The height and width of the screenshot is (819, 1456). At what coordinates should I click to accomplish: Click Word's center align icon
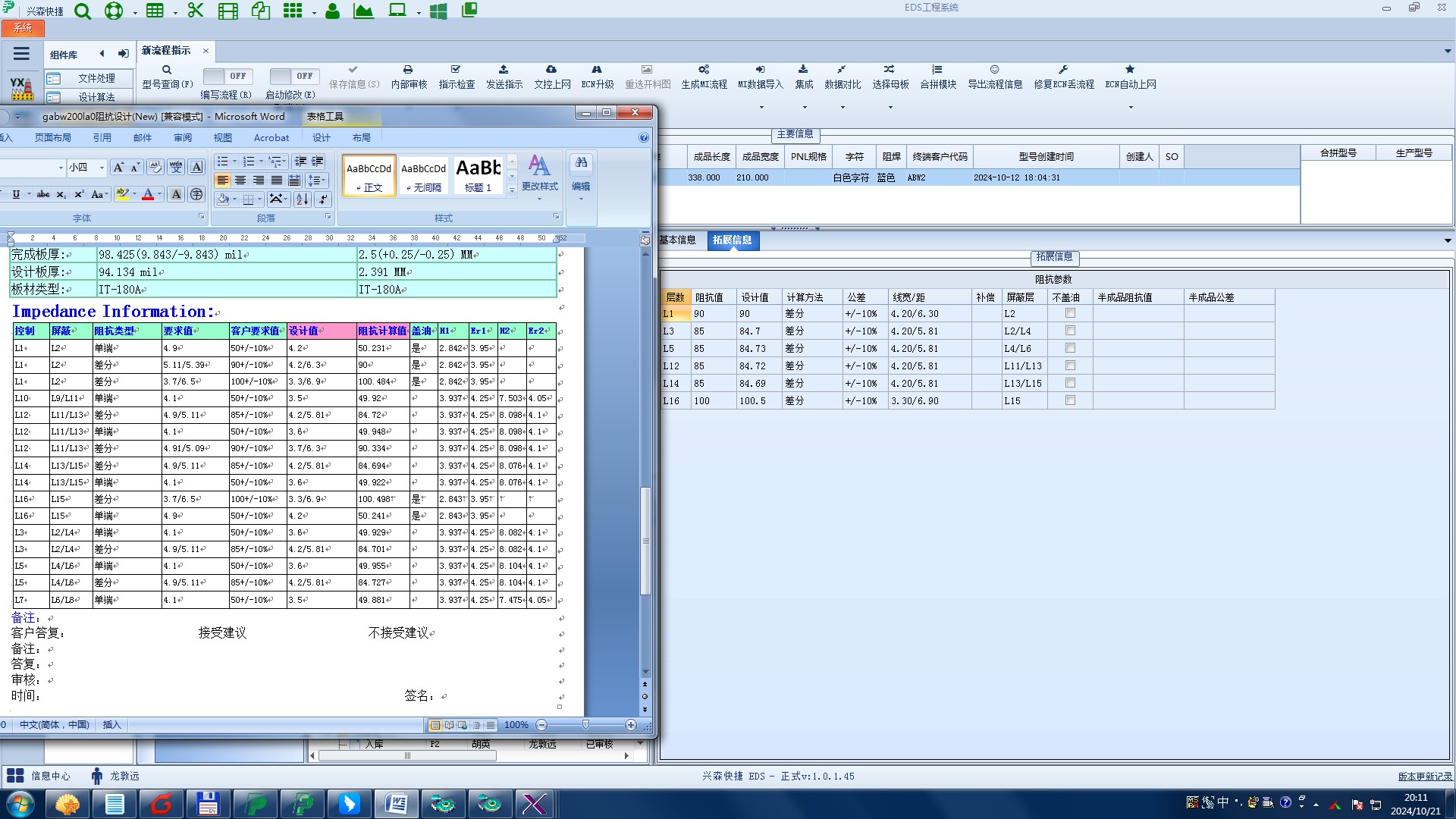tap(240, 180)
